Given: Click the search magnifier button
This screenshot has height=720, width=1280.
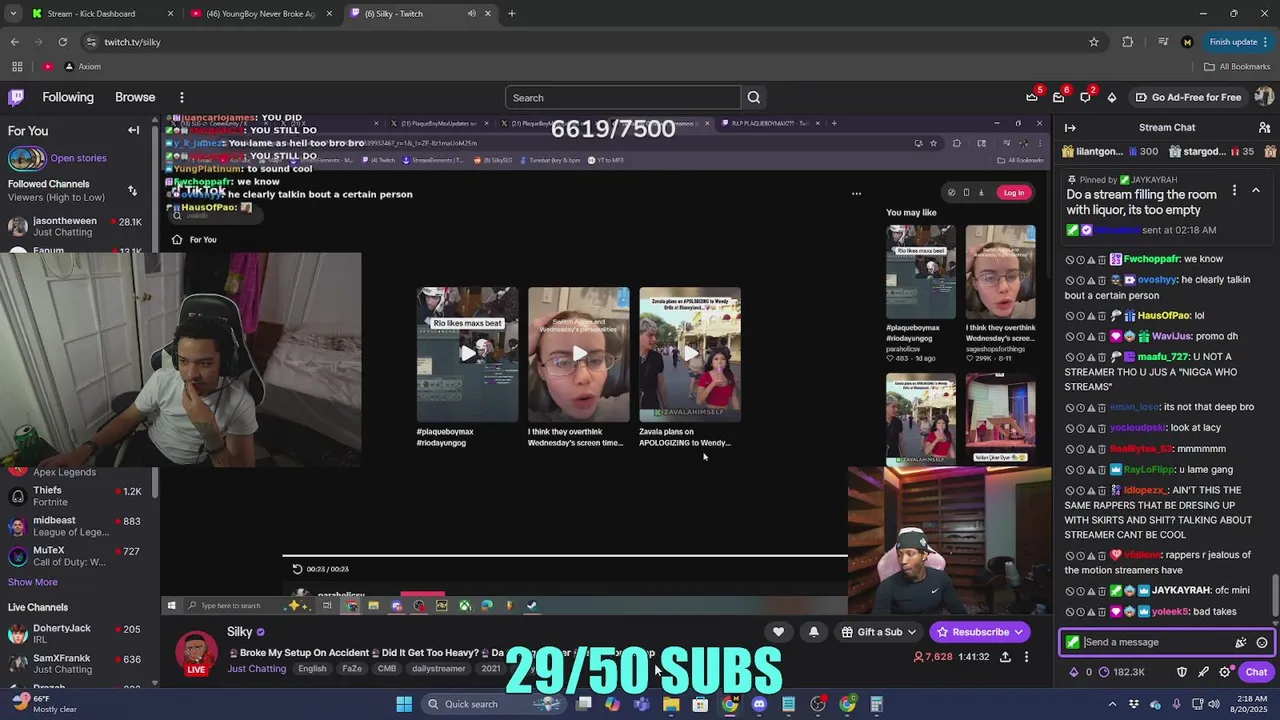Looking at the screenshot, I should pyautogui.click(x=754, y=98).
